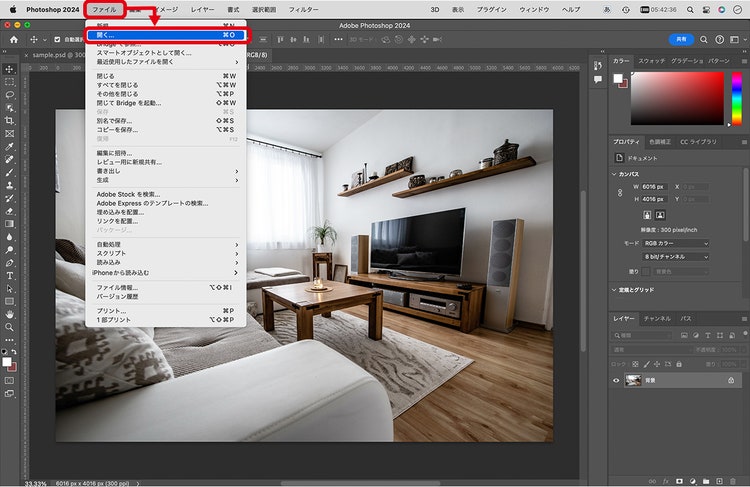Select the Rectangular Marquee tool
This screenshot has height=487, width=750.
tap(9, 82)
